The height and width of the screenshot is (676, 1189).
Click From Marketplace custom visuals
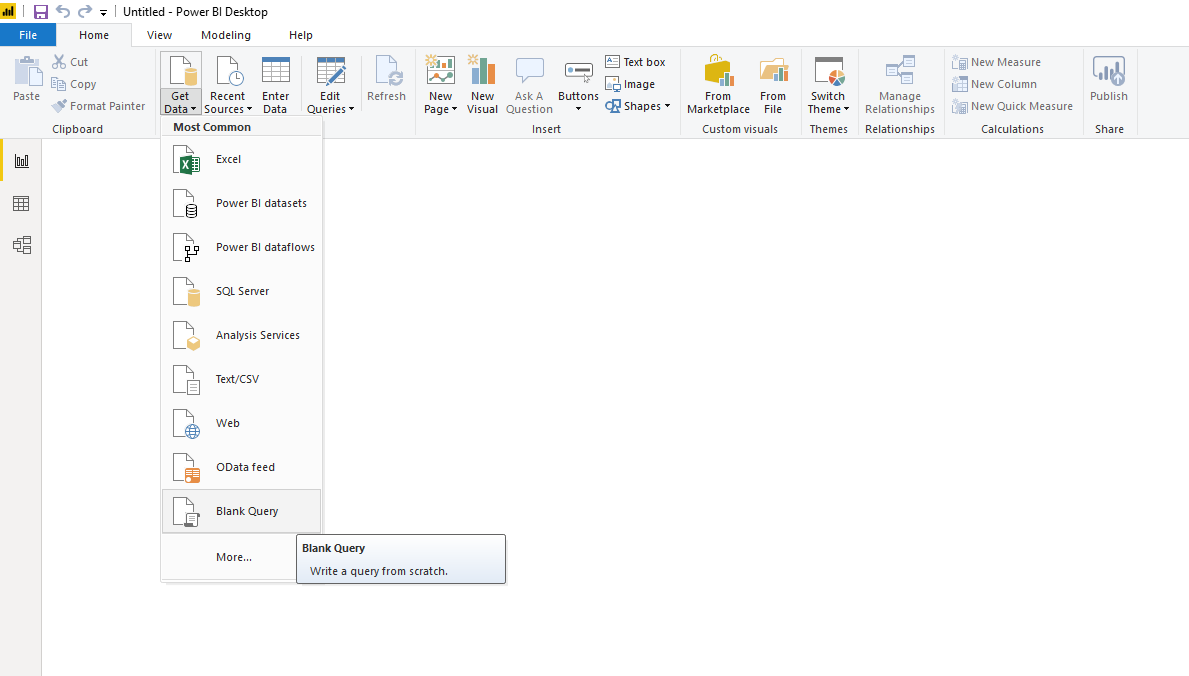pyautogui.click(x=718, y=83)
